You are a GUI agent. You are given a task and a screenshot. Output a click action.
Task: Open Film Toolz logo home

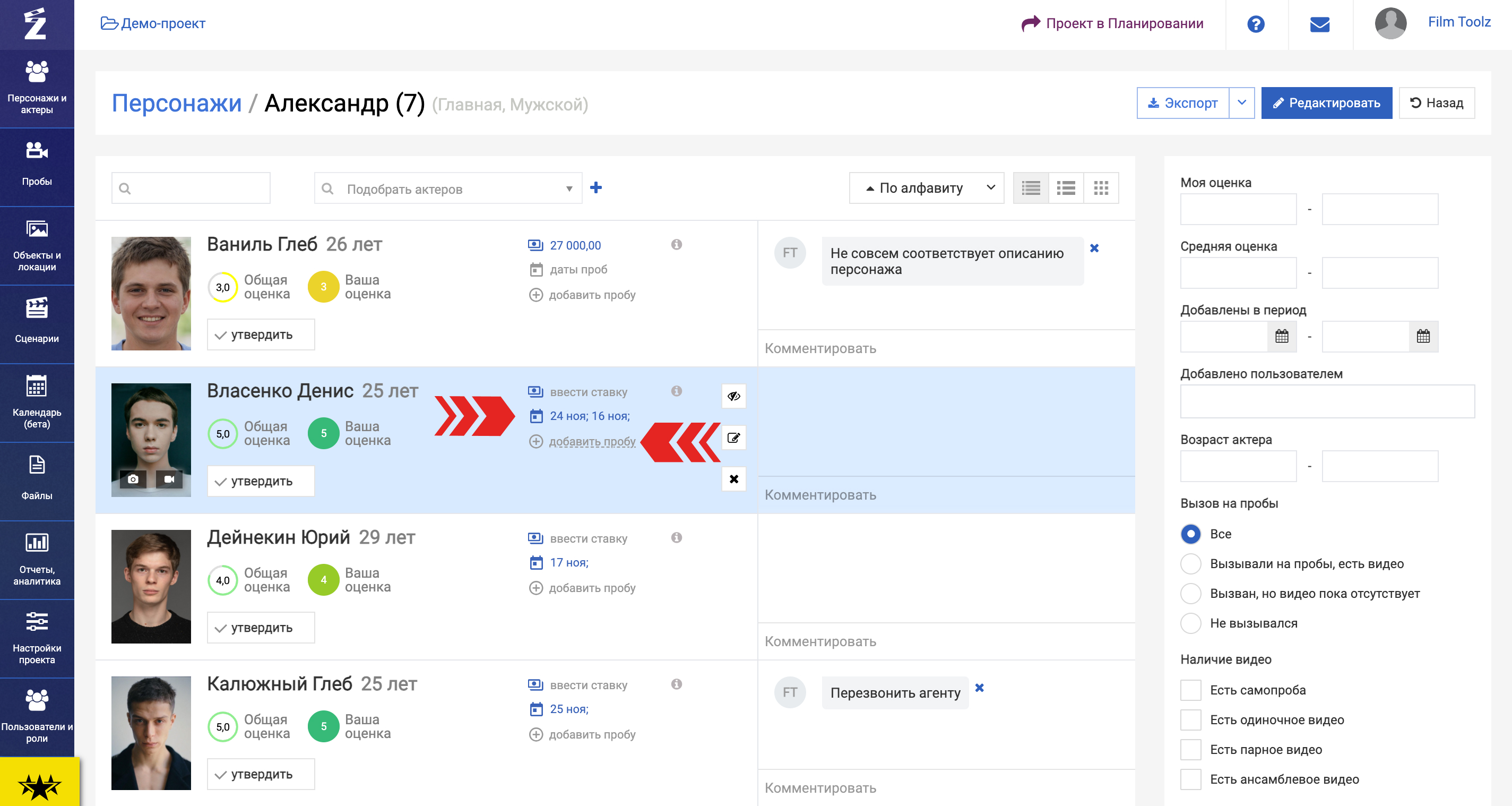35,23
